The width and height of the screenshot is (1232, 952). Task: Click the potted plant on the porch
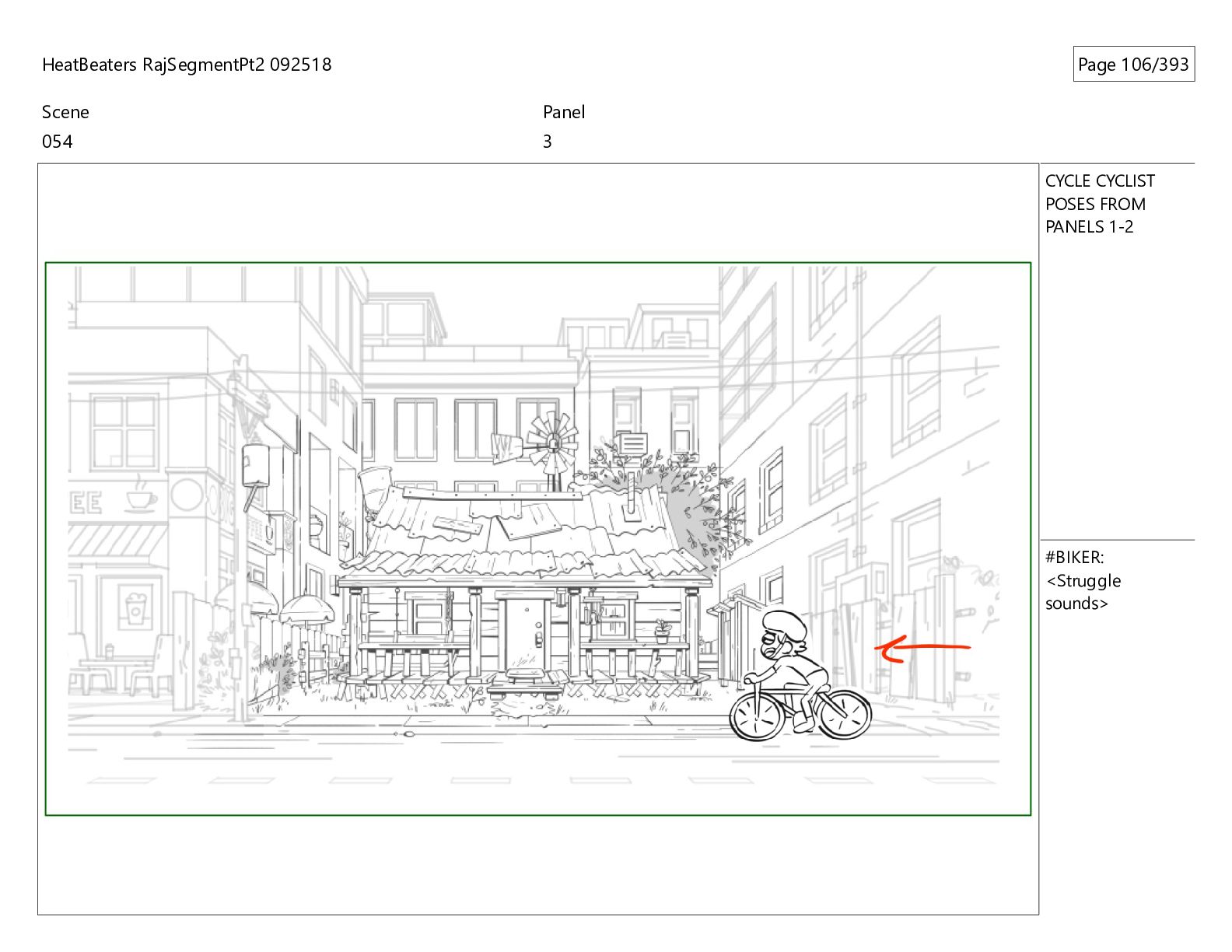point(662,630)
